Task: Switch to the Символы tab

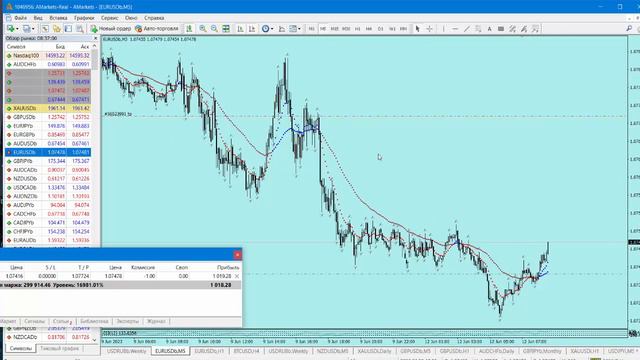Action: (20, 349)
